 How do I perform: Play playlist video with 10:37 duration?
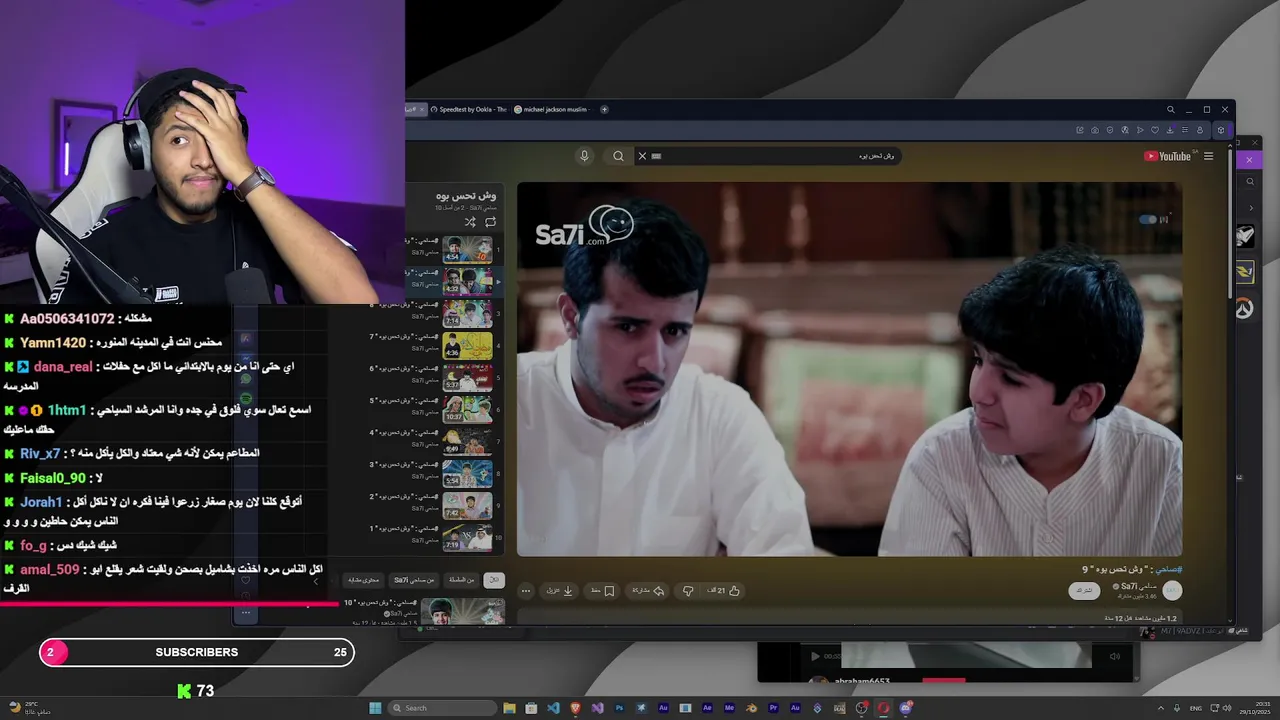pos(468,410)
